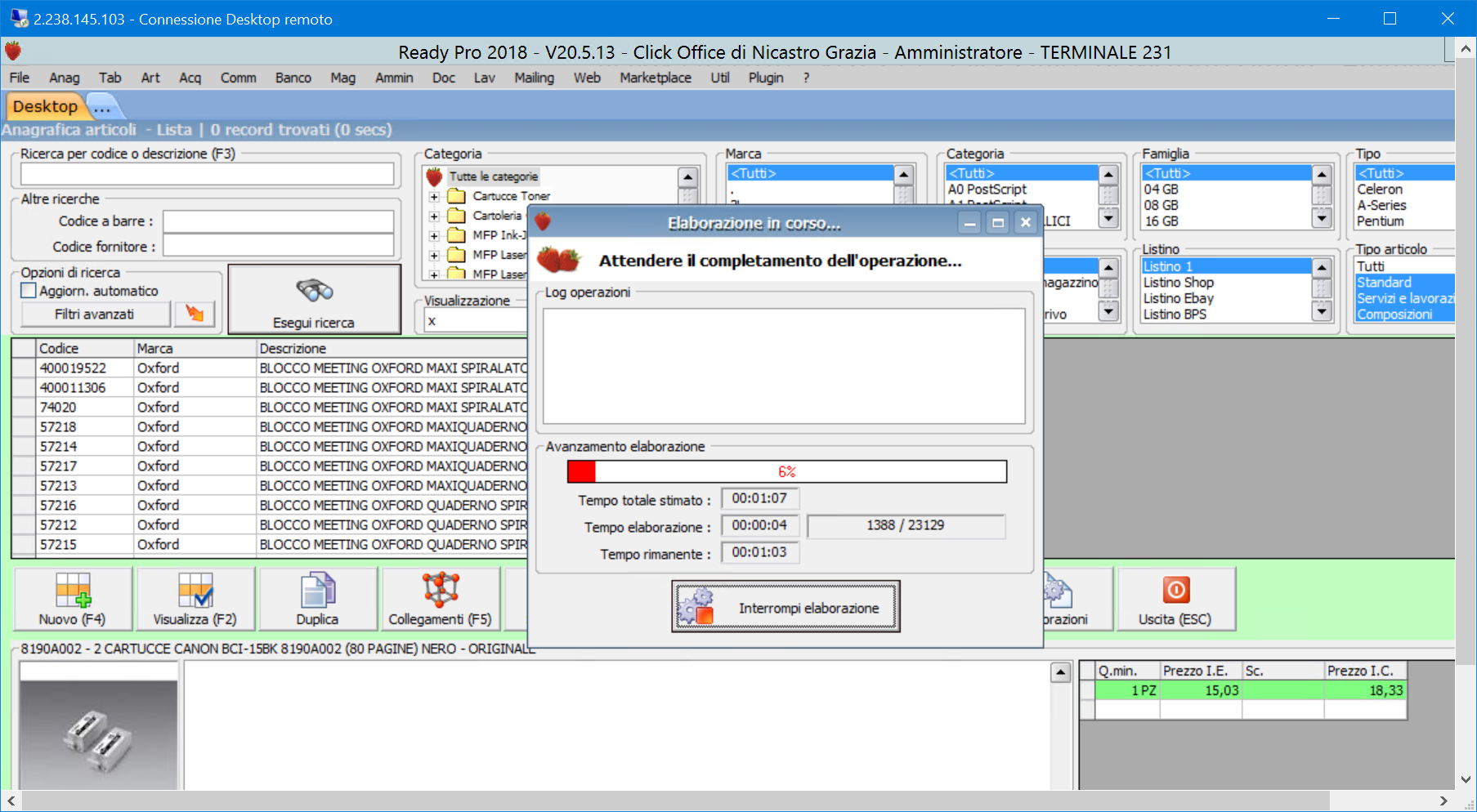This screenshot has height=812, width=1477.
Task: Click the Cartucce Toner folder icon
Action: tap(456, 196)
